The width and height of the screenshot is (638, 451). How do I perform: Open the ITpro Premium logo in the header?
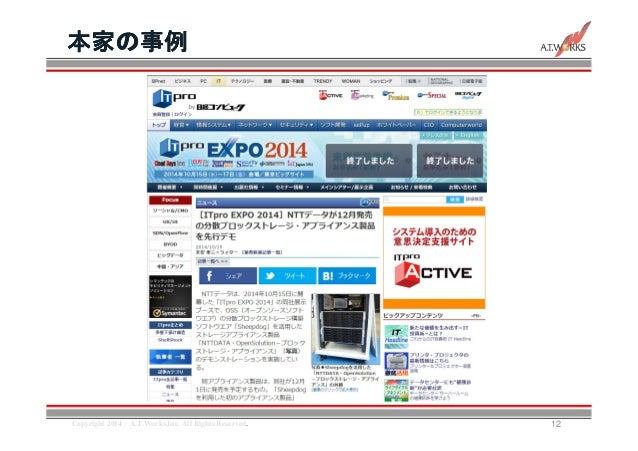395,96
